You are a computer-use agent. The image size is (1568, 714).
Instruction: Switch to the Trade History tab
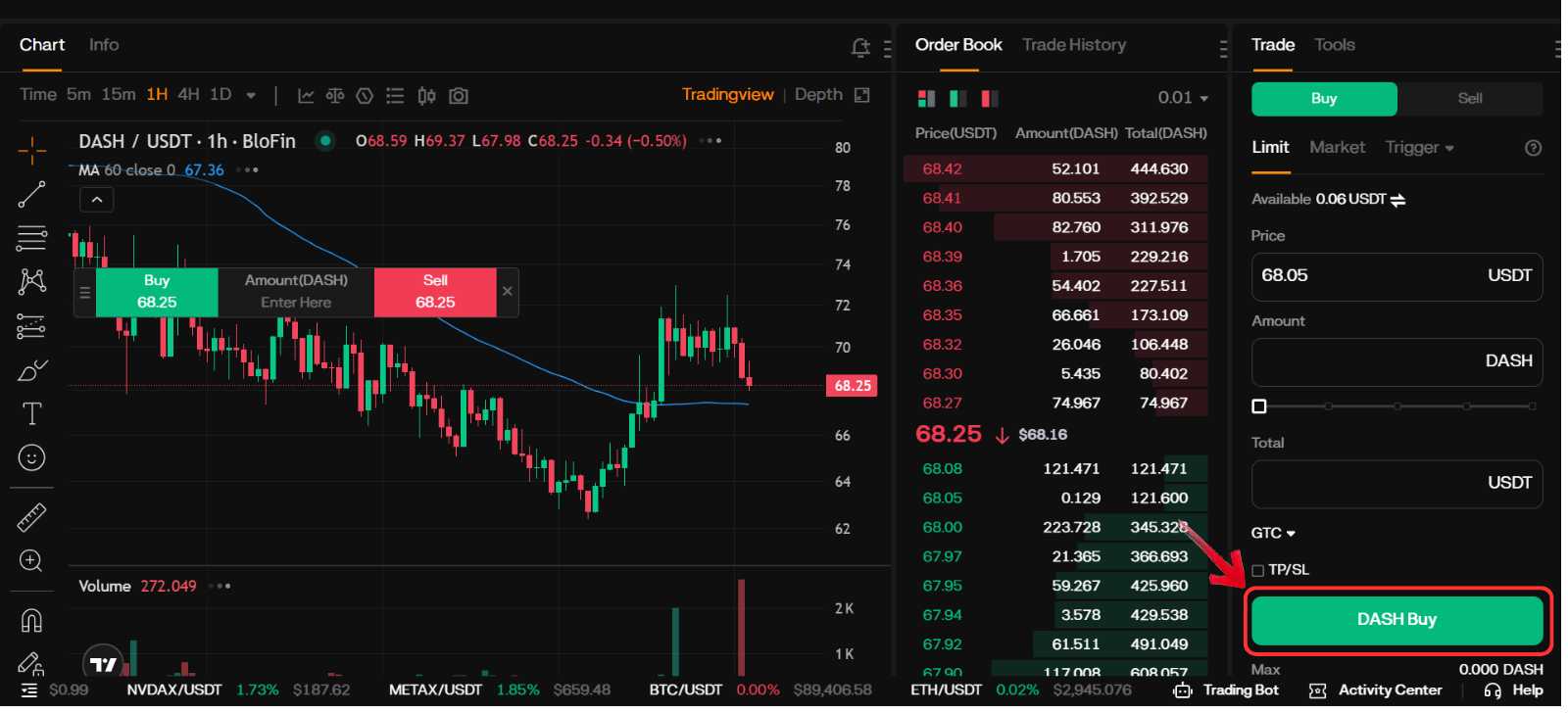1073,45
